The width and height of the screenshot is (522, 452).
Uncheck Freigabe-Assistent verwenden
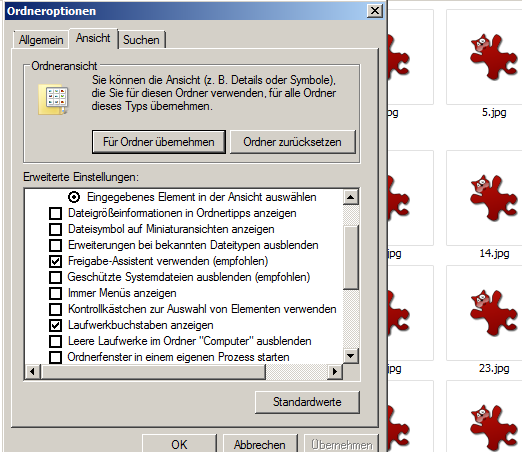[x=55, y=261]
